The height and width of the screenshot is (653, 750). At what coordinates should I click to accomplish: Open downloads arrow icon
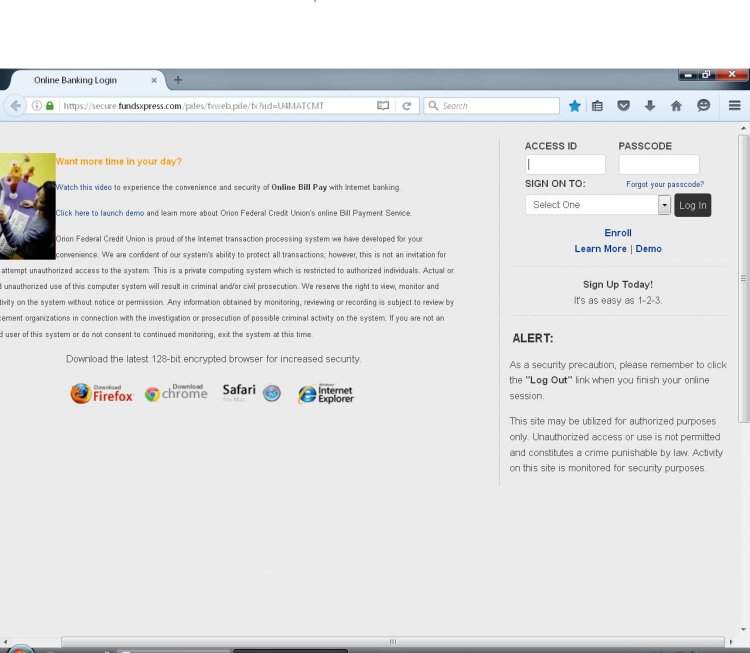650,106
